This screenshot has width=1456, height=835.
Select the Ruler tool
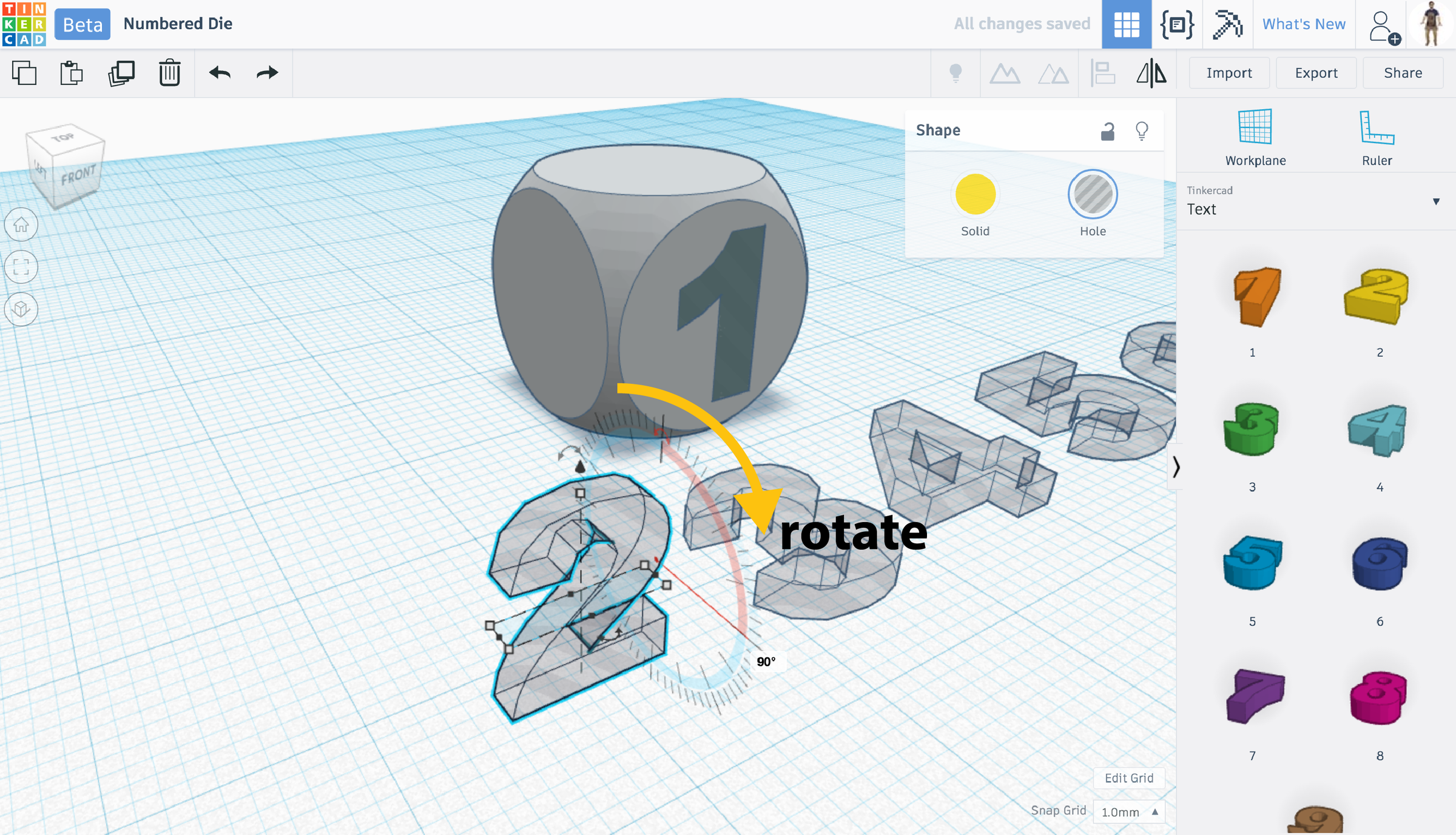pos(1377,138)
